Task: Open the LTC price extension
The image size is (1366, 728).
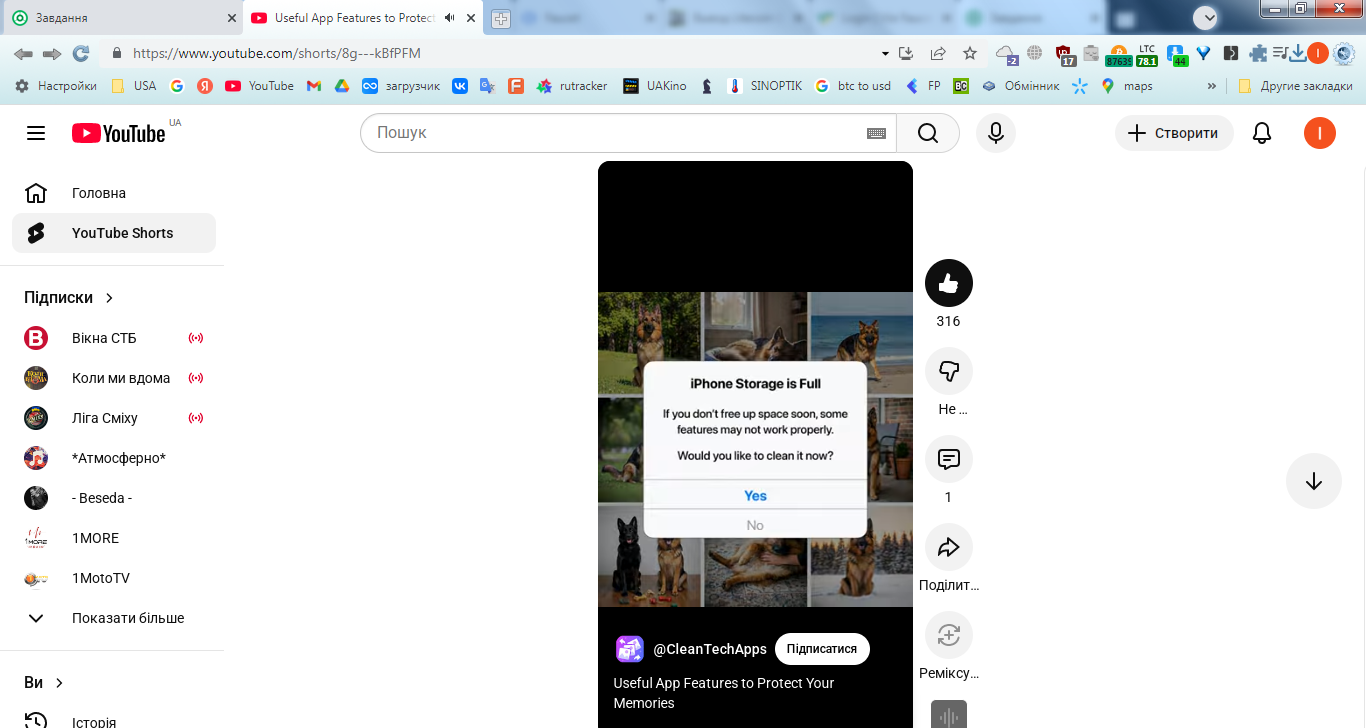Action: tap(1147, 55)
